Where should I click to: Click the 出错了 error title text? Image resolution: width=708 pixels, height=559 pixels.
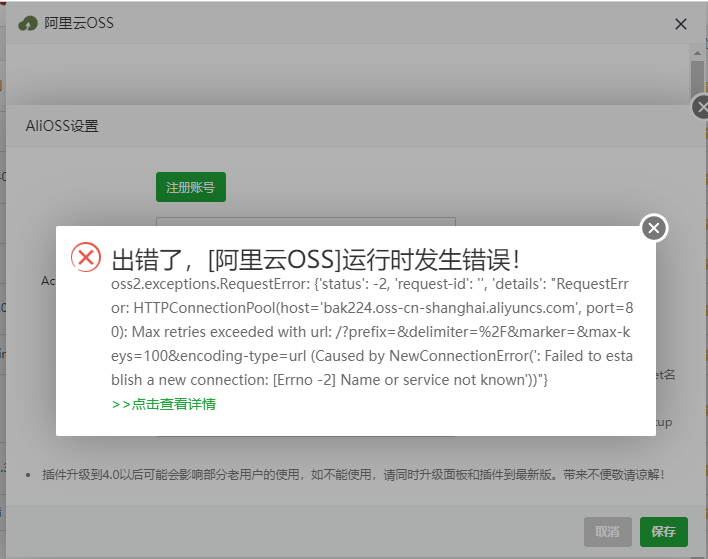(316, 260)
